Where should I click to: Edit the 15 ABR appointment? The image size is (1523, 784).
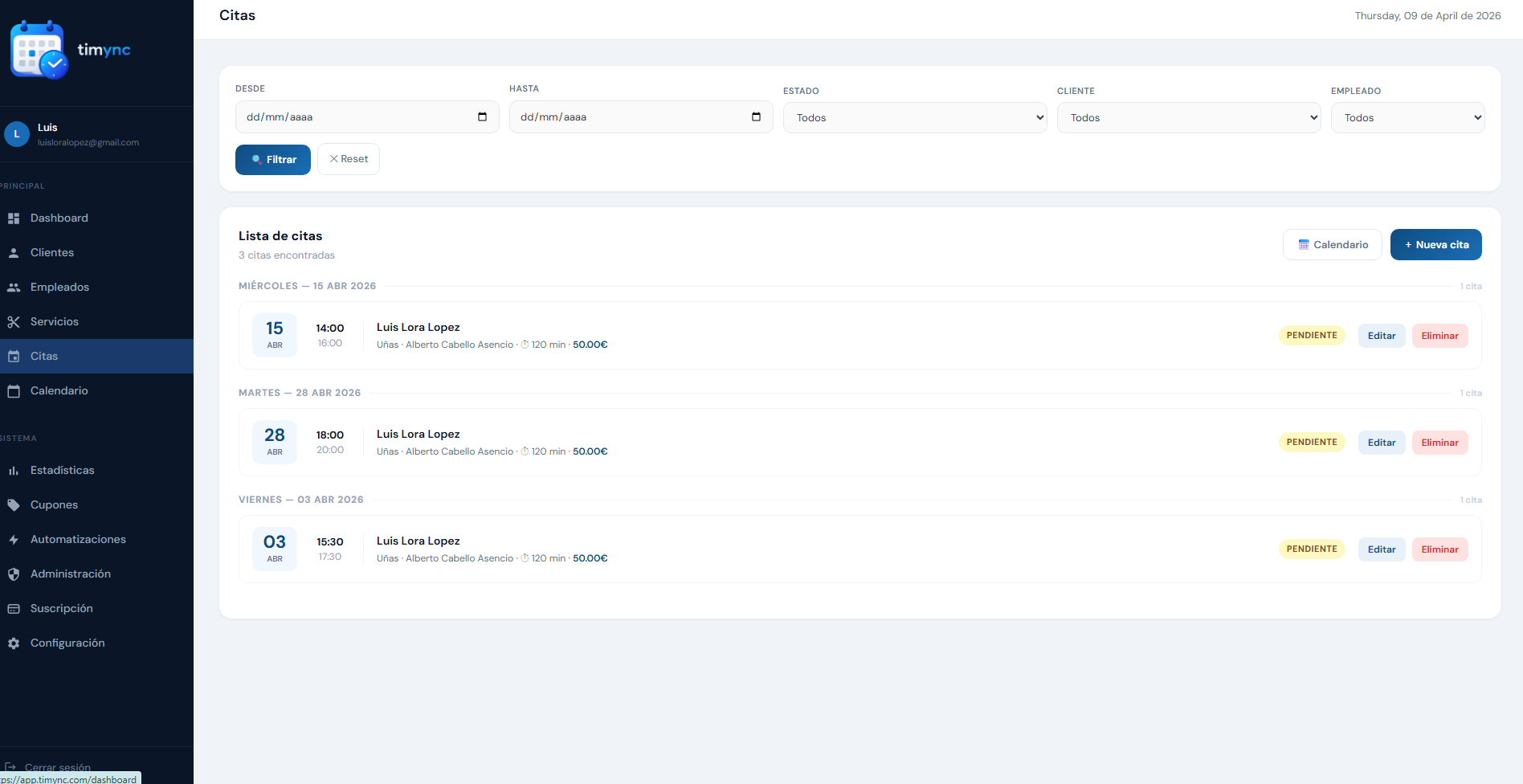pos(1381,336)
